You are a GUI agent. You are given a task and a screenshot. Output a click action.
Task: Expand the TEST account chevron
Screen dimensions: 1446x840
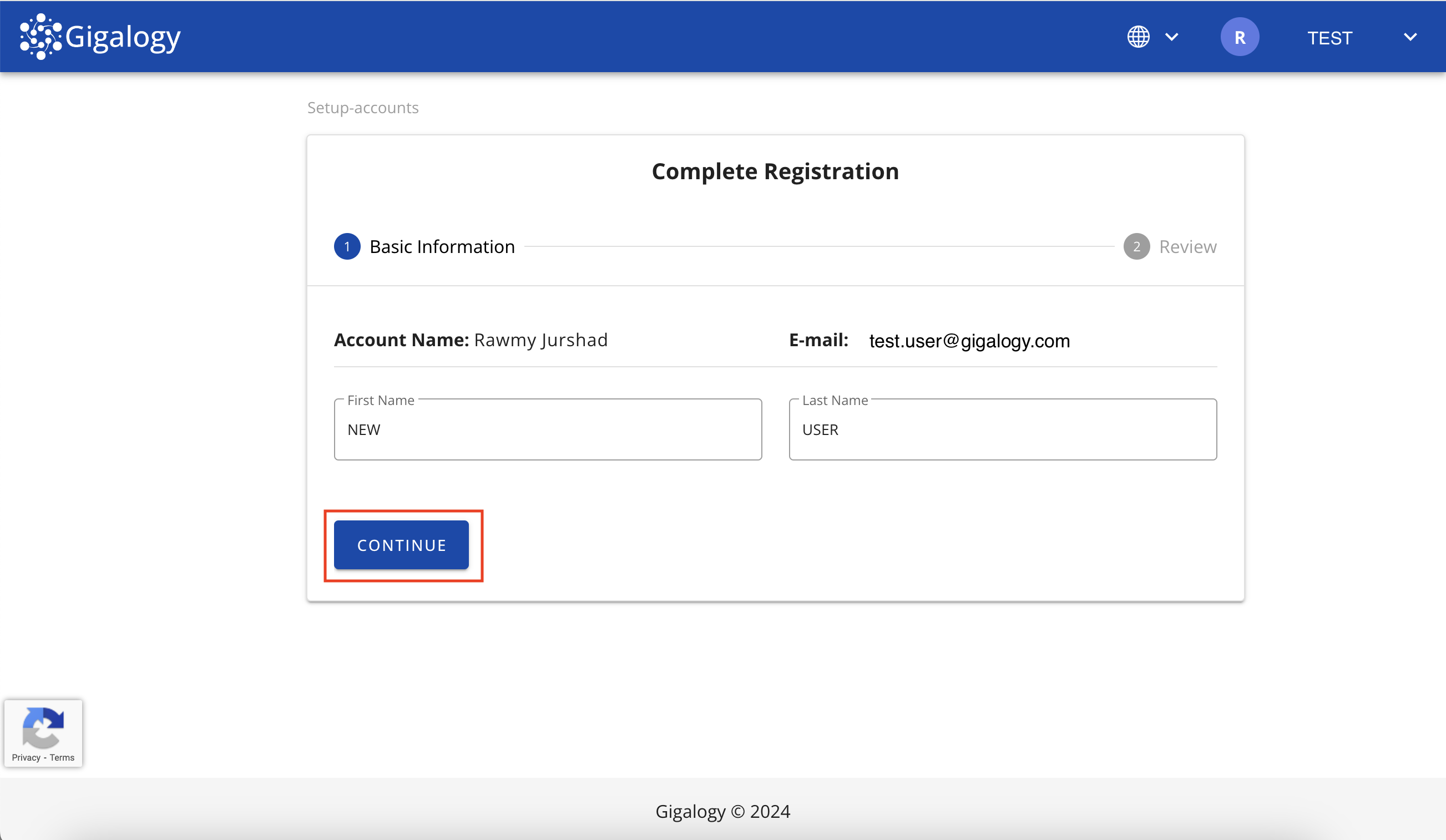(1410, 37)
